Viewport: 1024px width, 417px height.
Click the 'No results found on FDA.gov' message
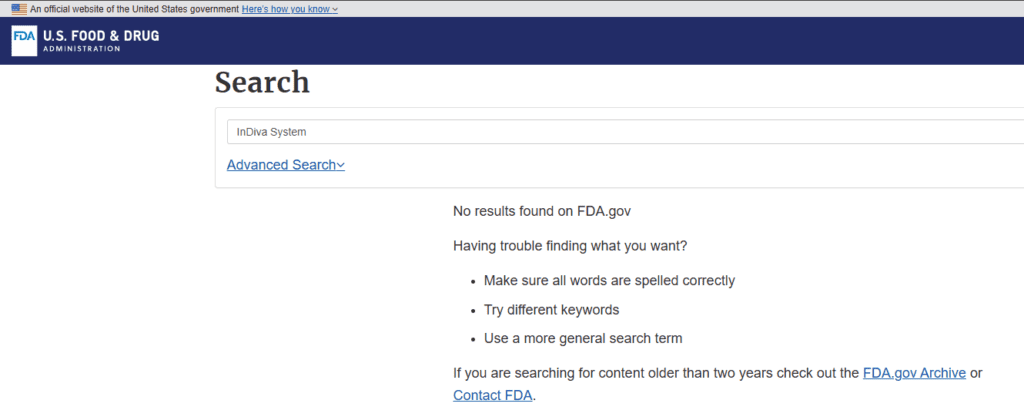click(542, 211)
